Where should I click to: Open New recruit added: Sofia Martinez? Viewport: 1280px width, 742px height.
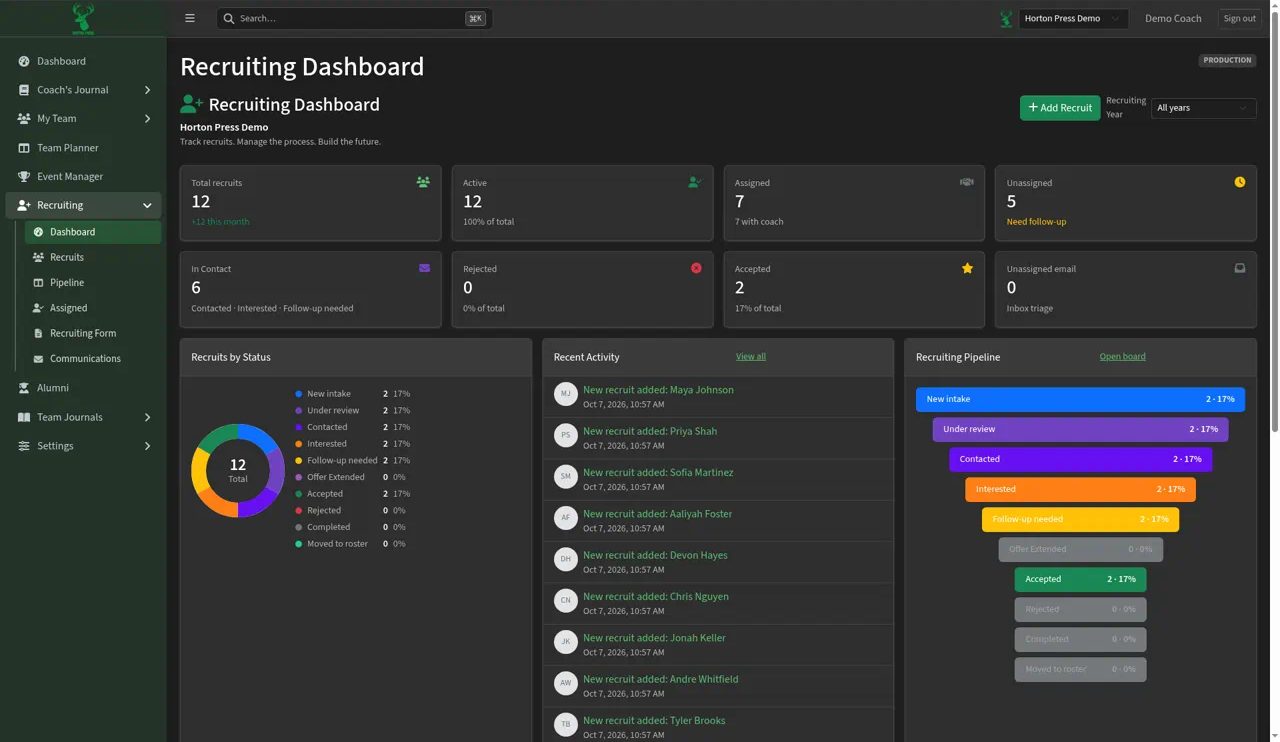[x=658, y=472]
